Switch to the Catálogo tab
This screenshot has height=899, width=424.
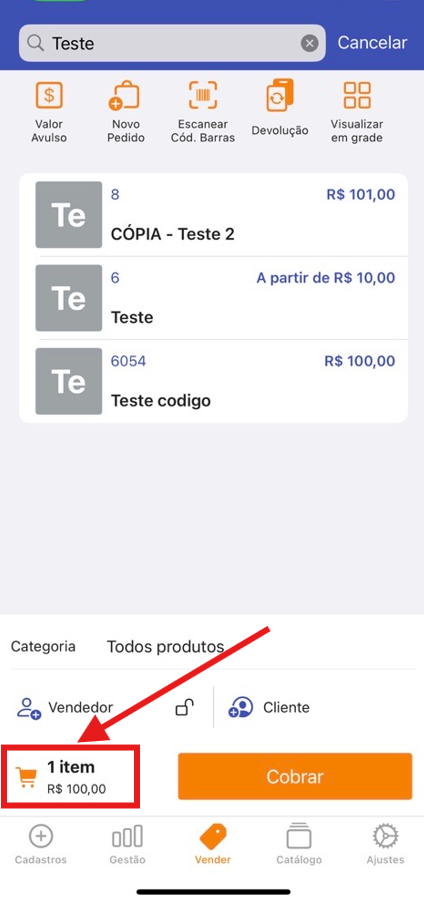(x=299, y=845)
